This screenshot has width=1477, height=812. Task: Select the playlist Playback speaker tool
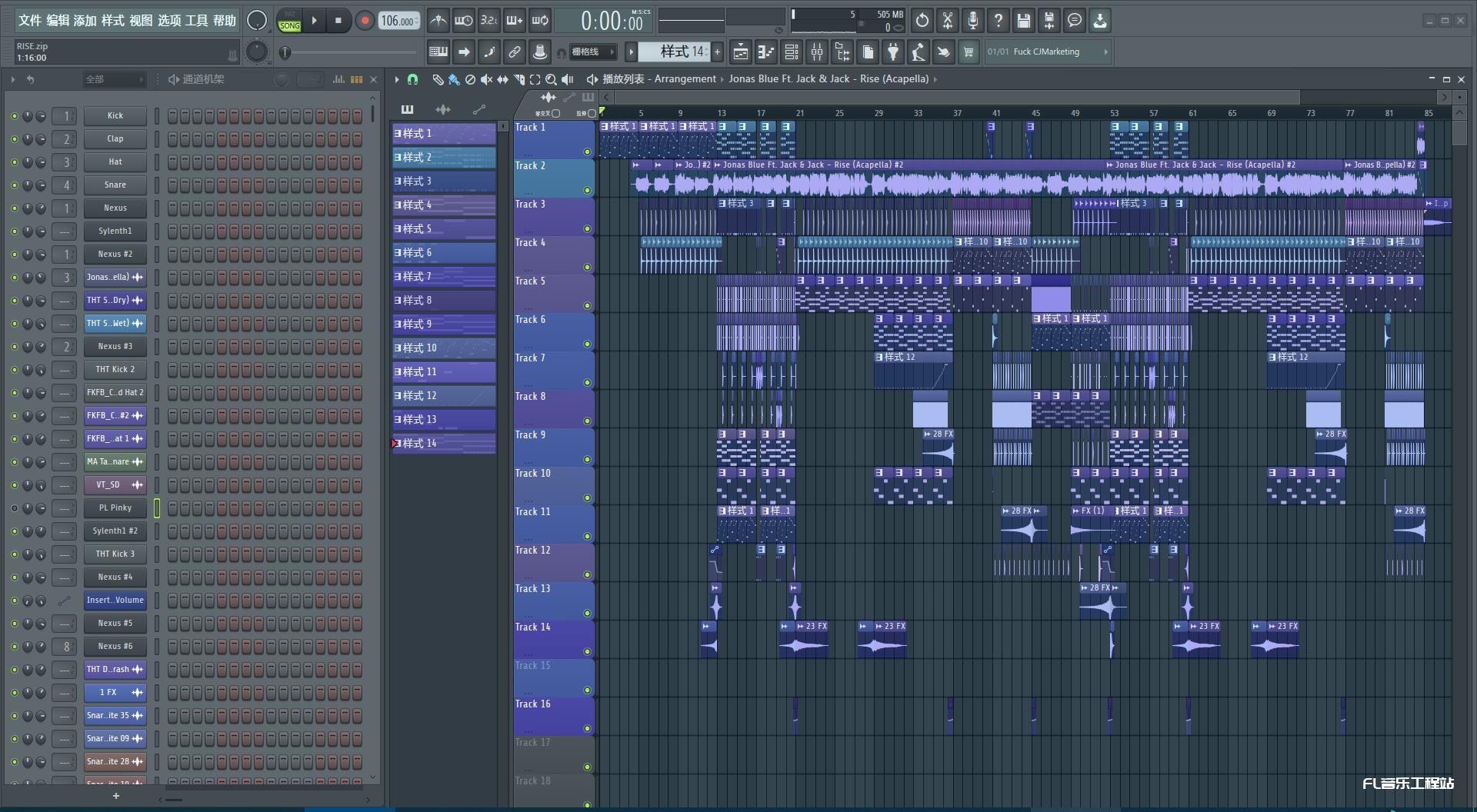(x=568, y=79)
